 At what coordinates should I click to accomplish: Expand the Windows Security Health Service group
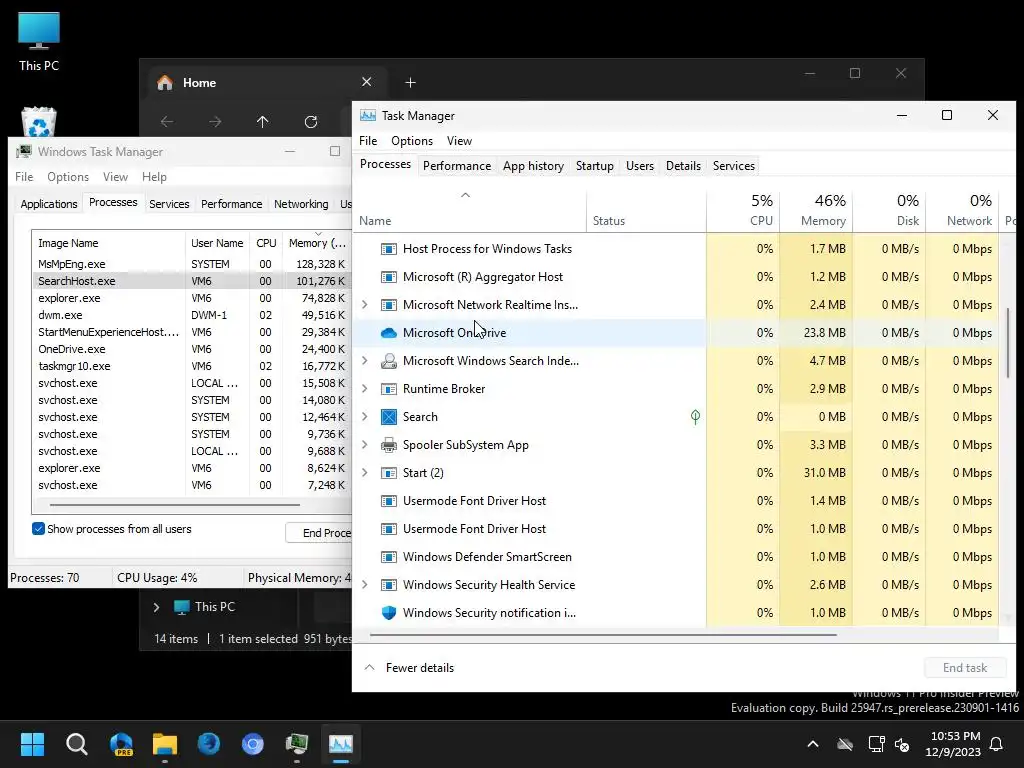click(x=365, y=585)
